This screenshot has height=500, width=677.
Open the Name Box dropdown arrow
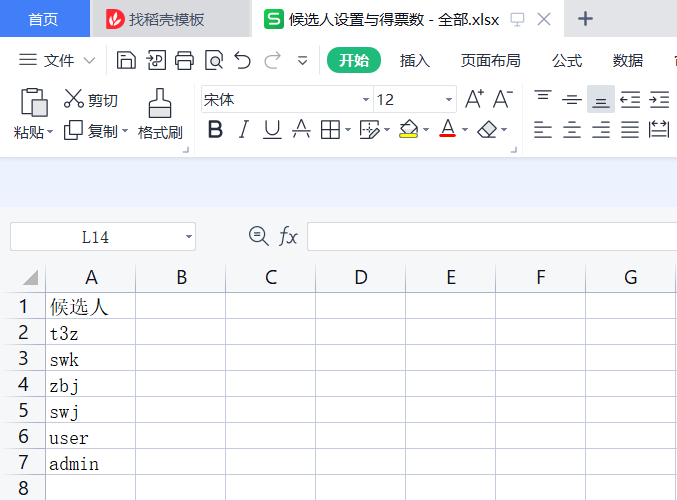(189, 237)
